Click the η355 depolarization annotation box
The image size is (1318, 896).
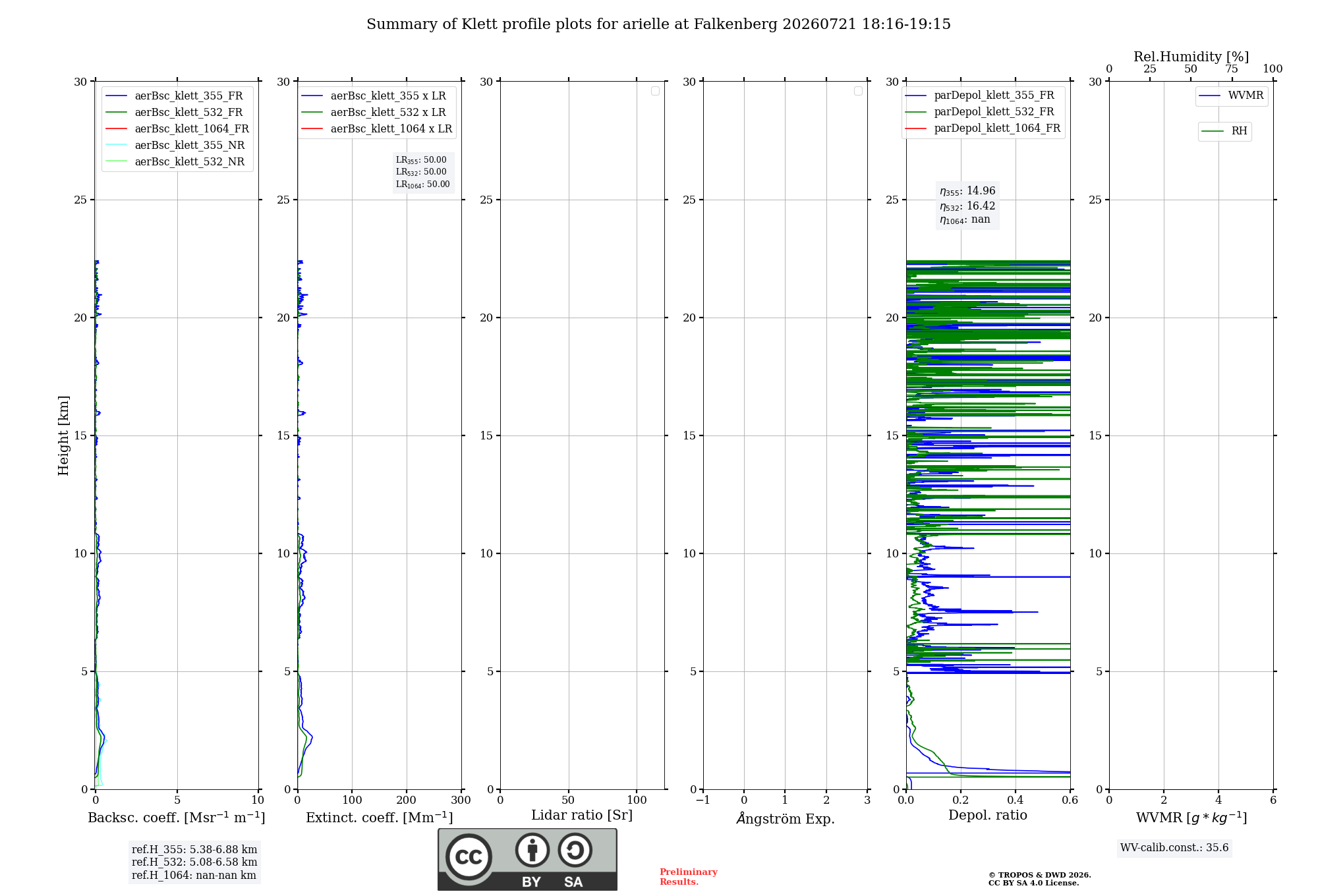(967, 206)
